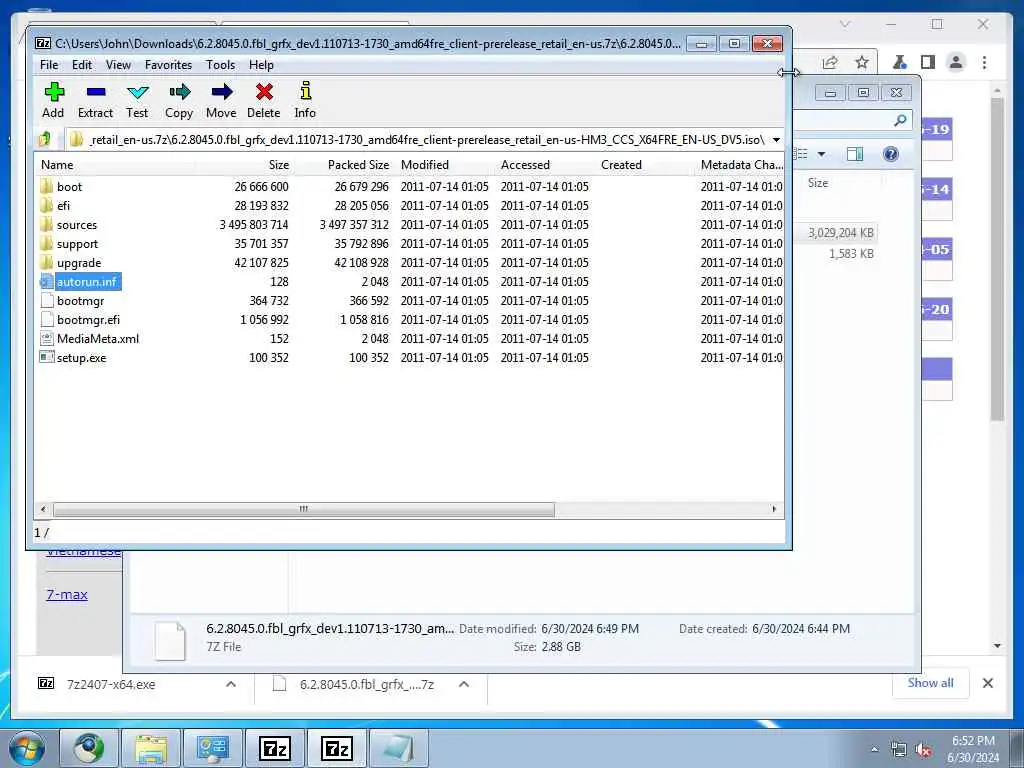Image resolution: width=1024 pixels, height=768 pixels.
Task: Click the 7-max link on the webpage
Action: click(67, 594)
